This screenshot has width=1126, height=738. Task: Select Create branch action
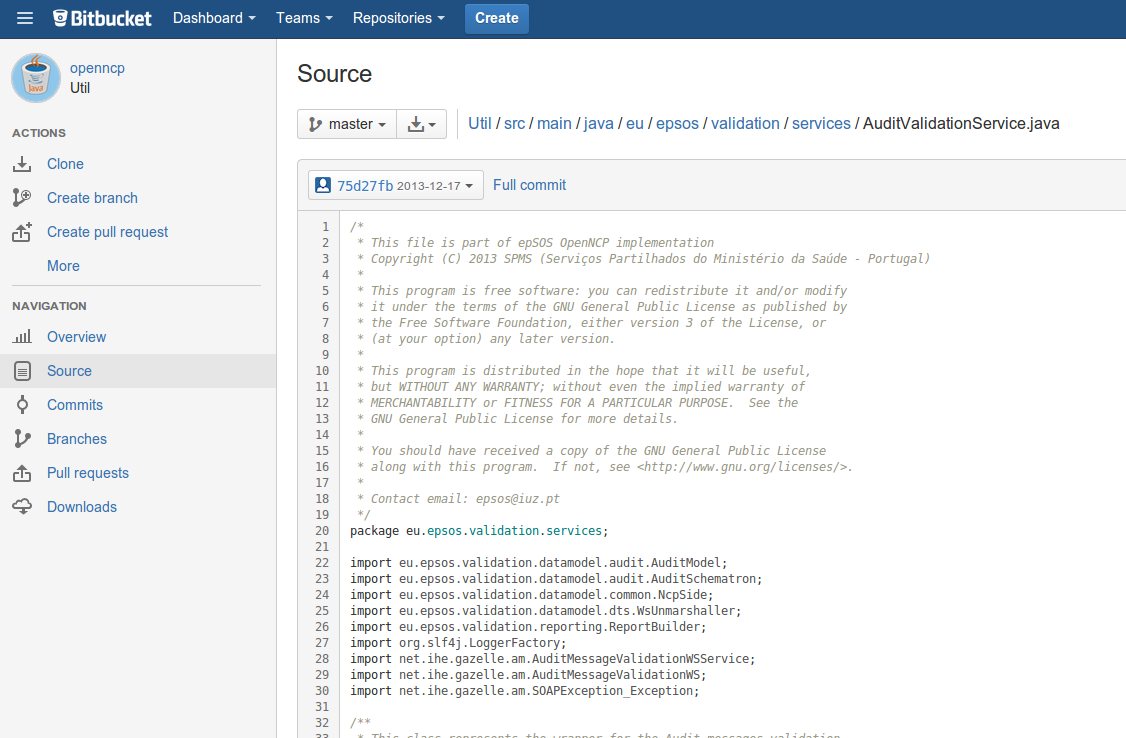(92, 198)
